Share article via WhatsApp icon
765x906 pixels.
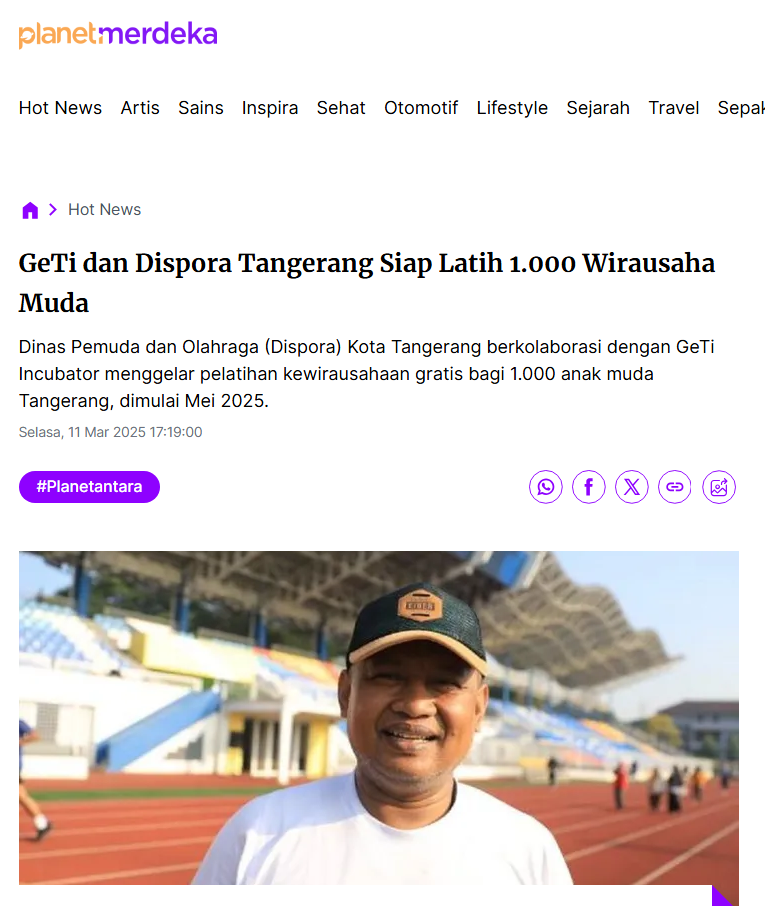click(545, 487)
